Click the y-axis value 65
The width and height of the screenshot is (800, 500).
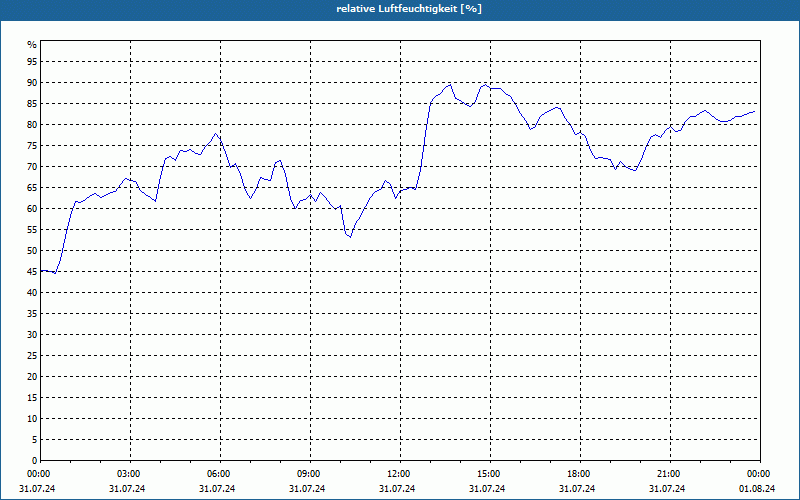coord(32,188)
